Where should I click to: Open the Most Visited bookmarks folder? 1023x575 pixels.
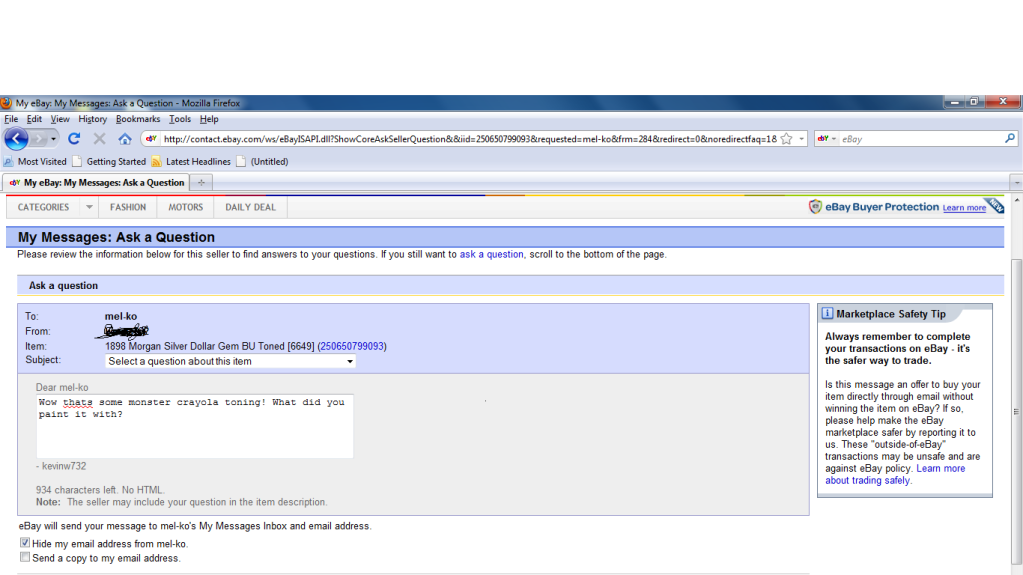(x=35, y=161)
